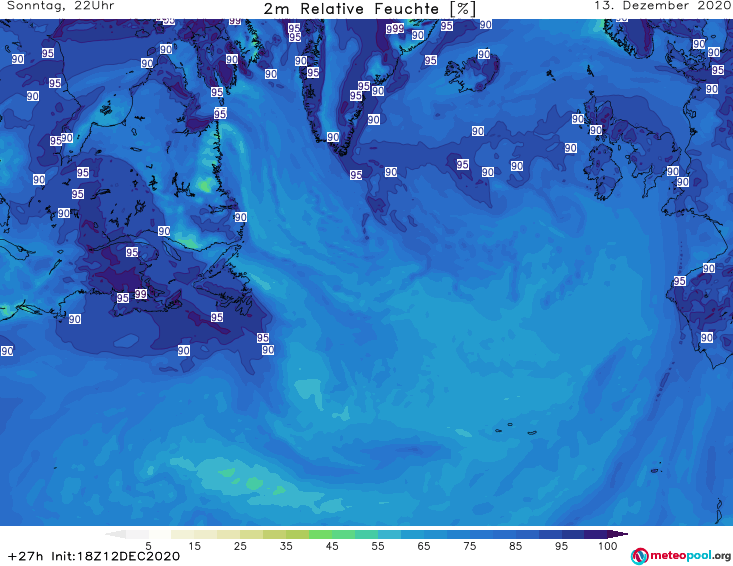Click the '999' contour label near Greenland
The height and width of the screenshot is (566, 733).
395,29
